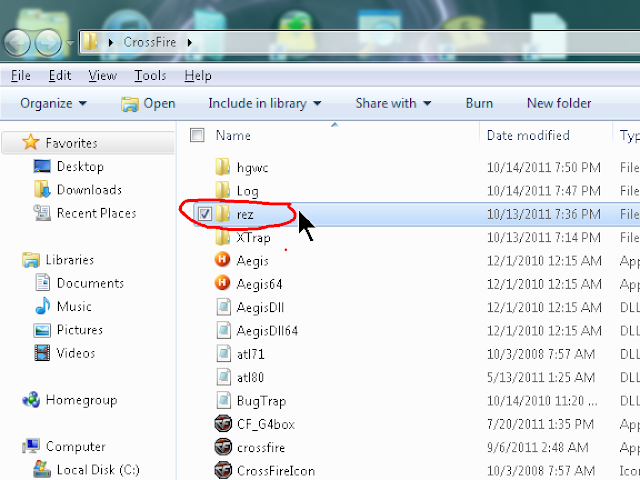Select Music under Libraries
Image resolution: width=640 pixels, height=480 pixels.
point(74,307)
